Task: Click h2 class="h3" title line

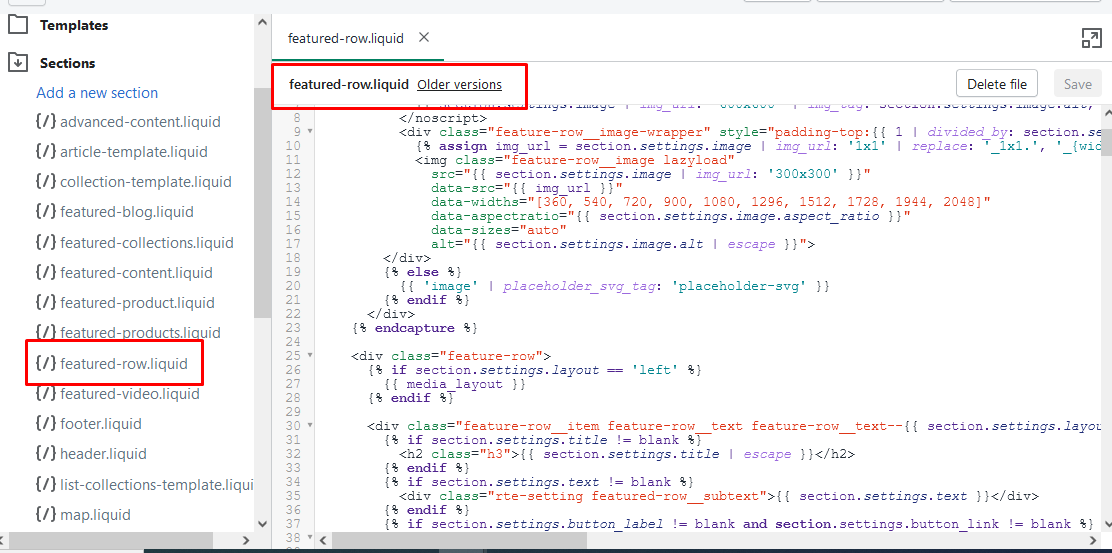Action: click(x=626, y=454)
